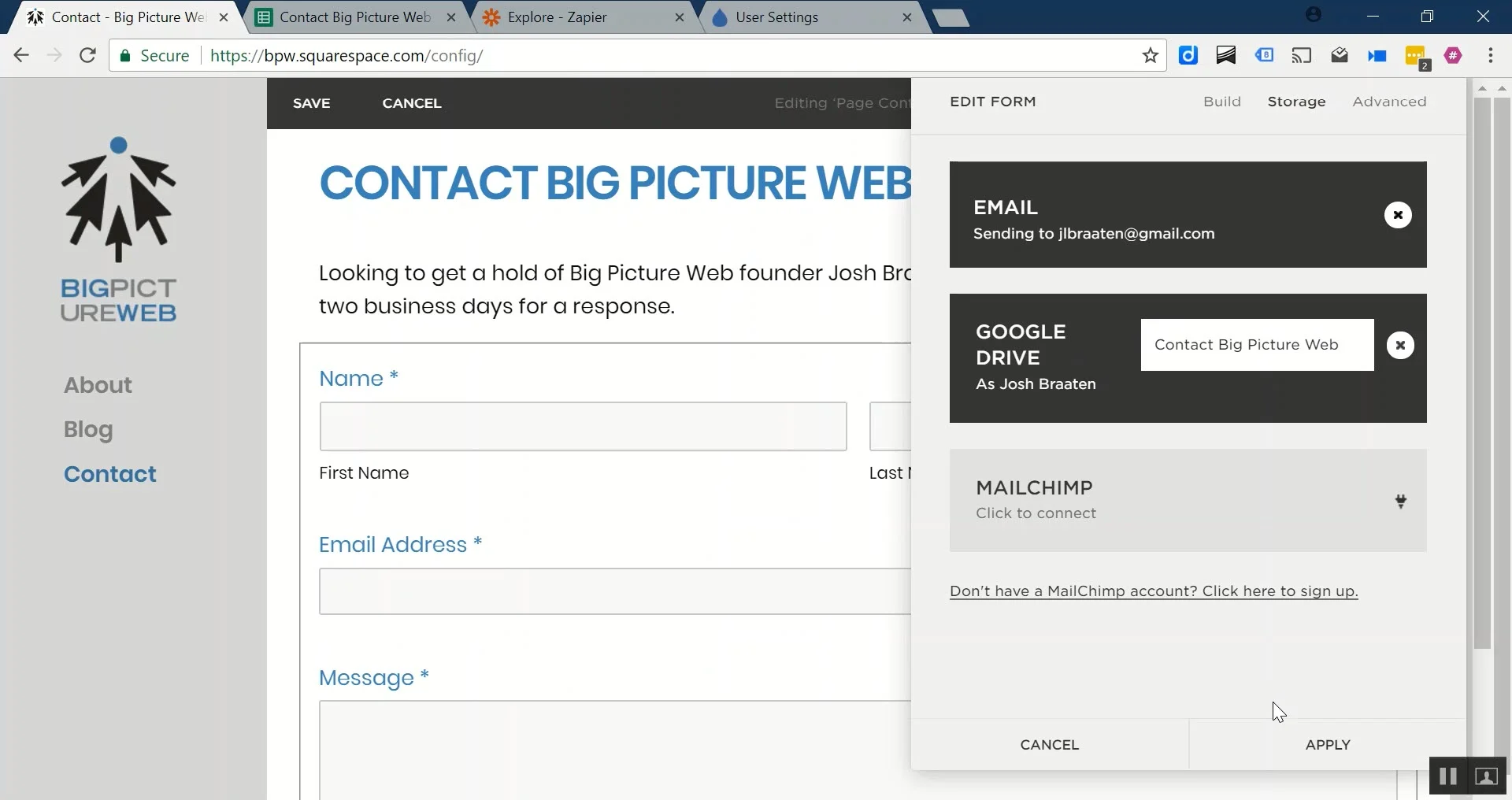Viewport: 1512px width, 800px height.
Task: Open the About page link
Action: 98,385
